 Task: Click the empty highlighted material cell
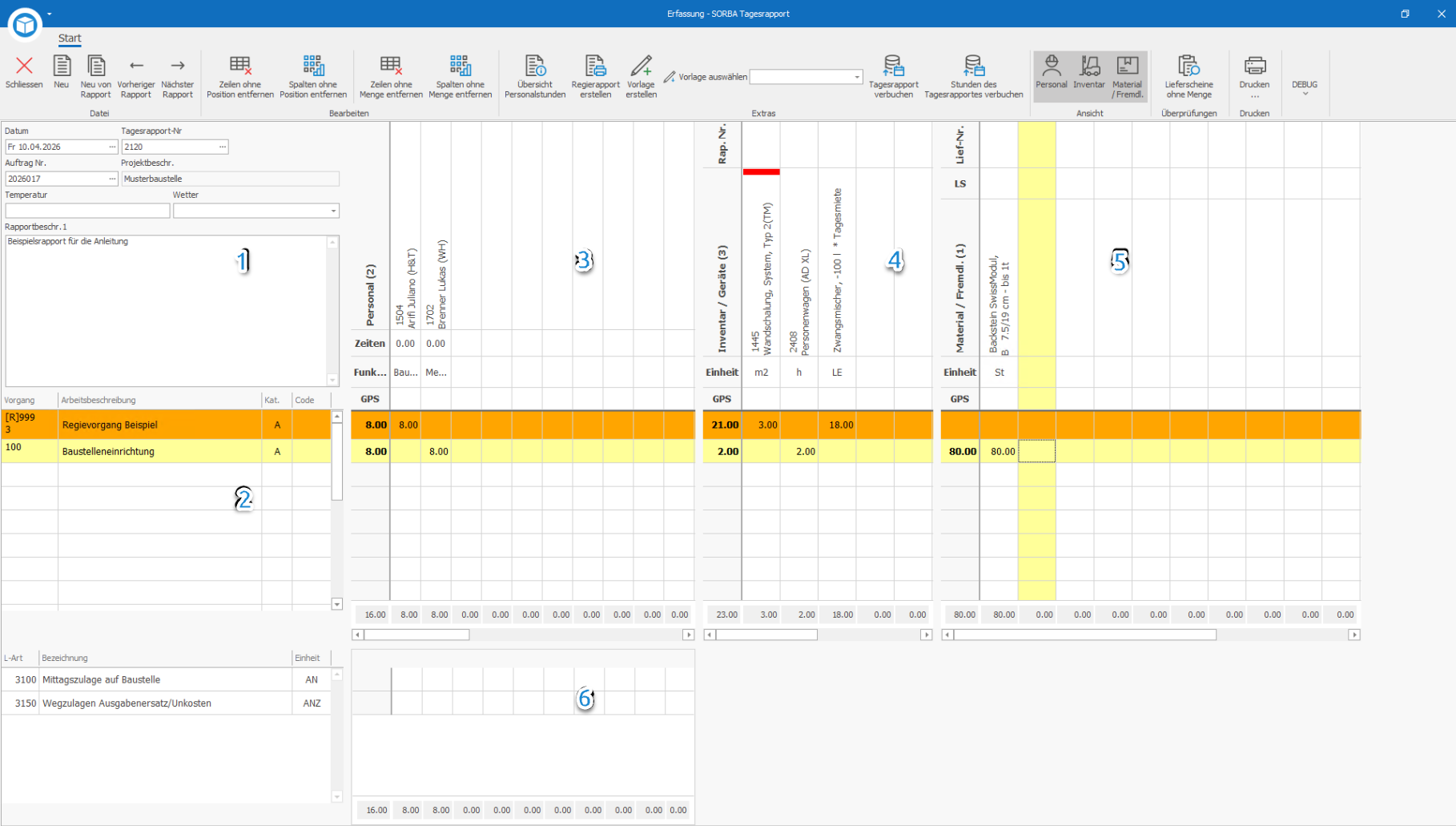click(1036, 451)
